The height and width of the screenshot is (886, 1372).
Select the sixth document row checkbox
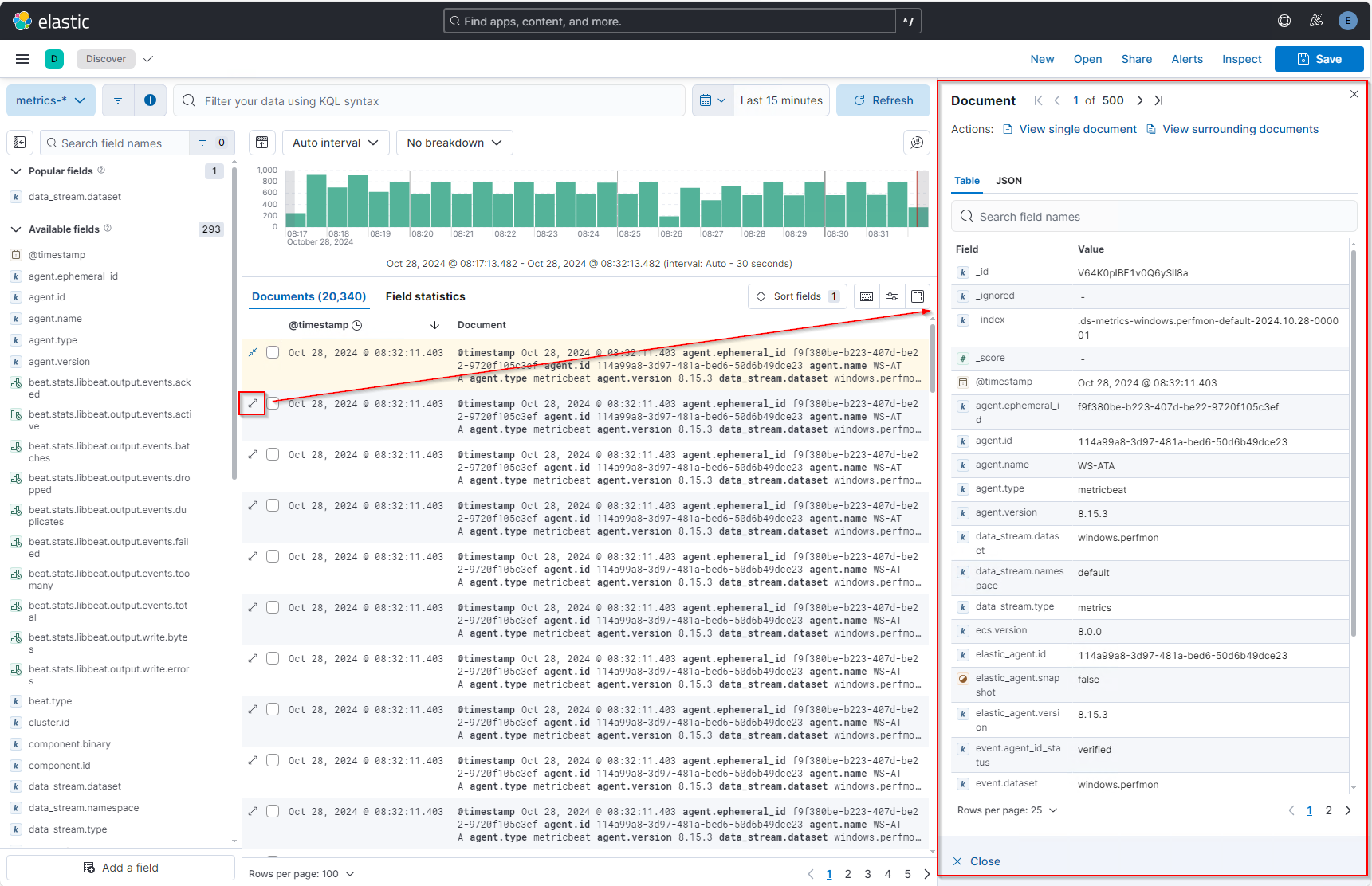(x=273, y=607)
